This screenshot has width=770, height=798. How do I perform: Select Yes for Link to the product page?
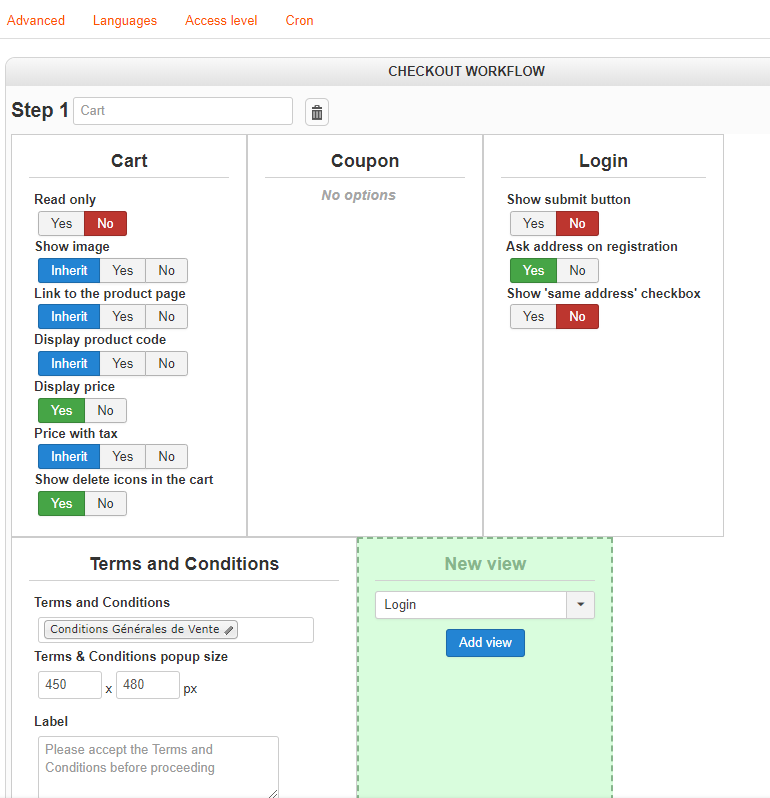click(x=123, y=317)
